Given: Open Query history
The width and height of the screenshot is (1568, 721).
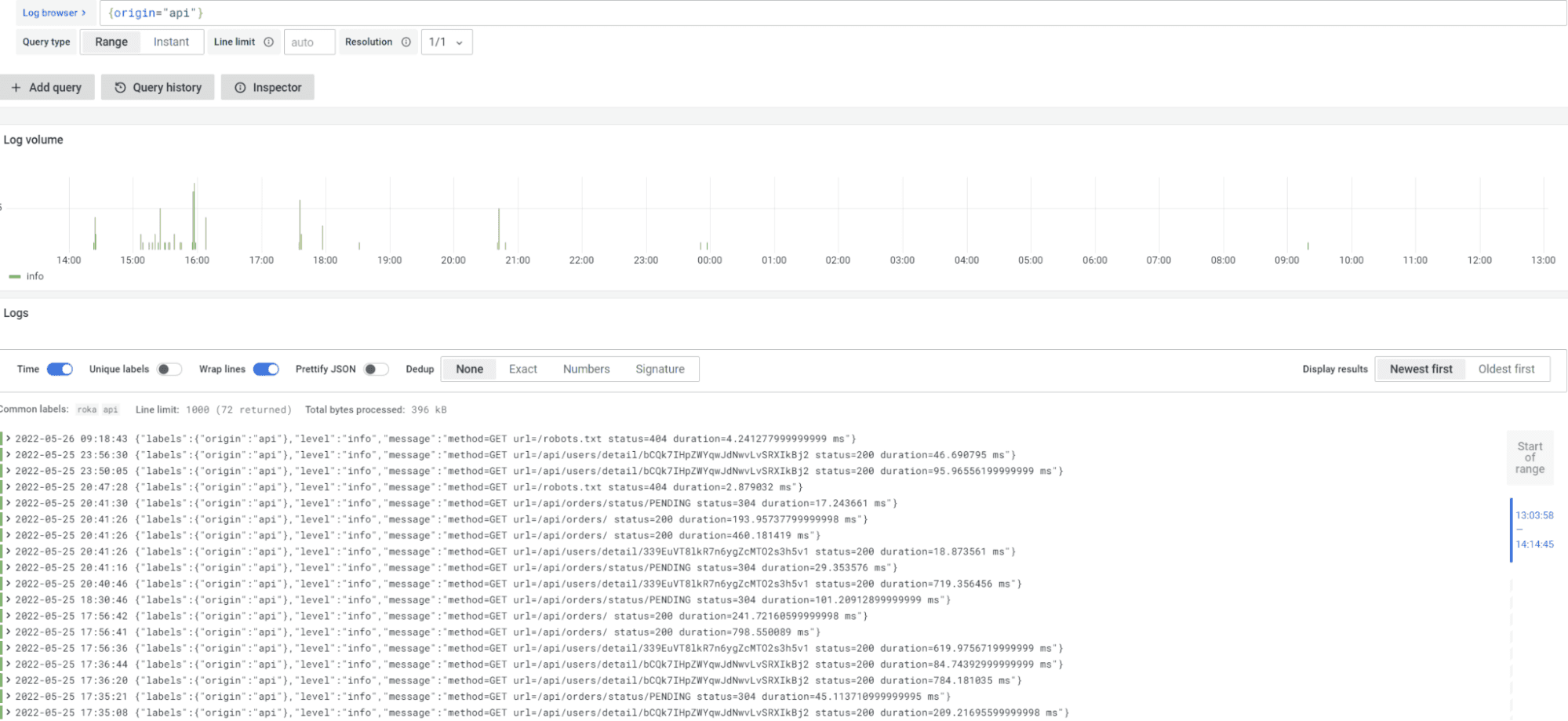Looking at the screenshot, I should (x=158, y=87).
